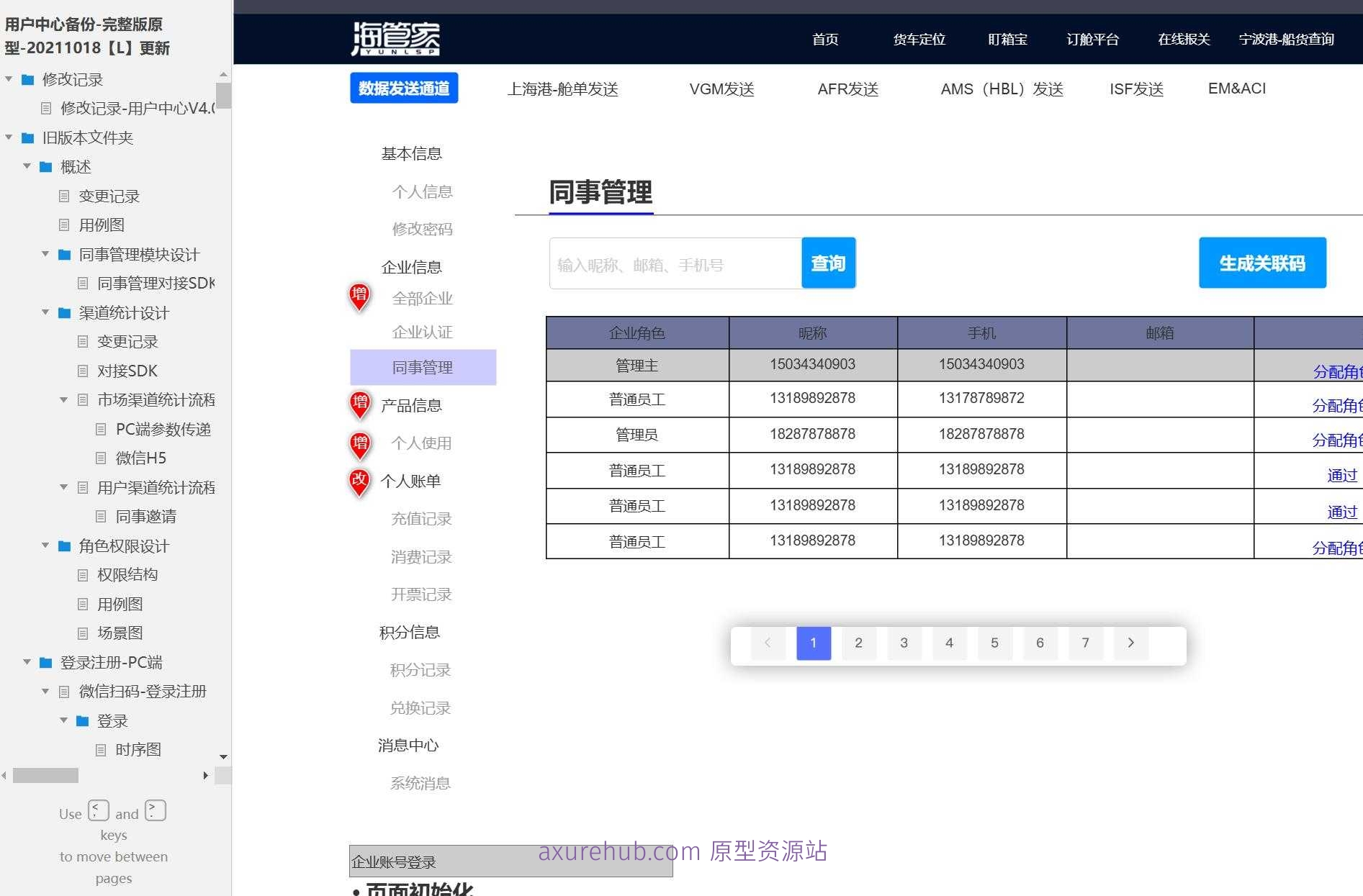Click folder icon of 角色权限设计
The image size is (1363, 896).
pyautogui.click(x=64, y=546)
